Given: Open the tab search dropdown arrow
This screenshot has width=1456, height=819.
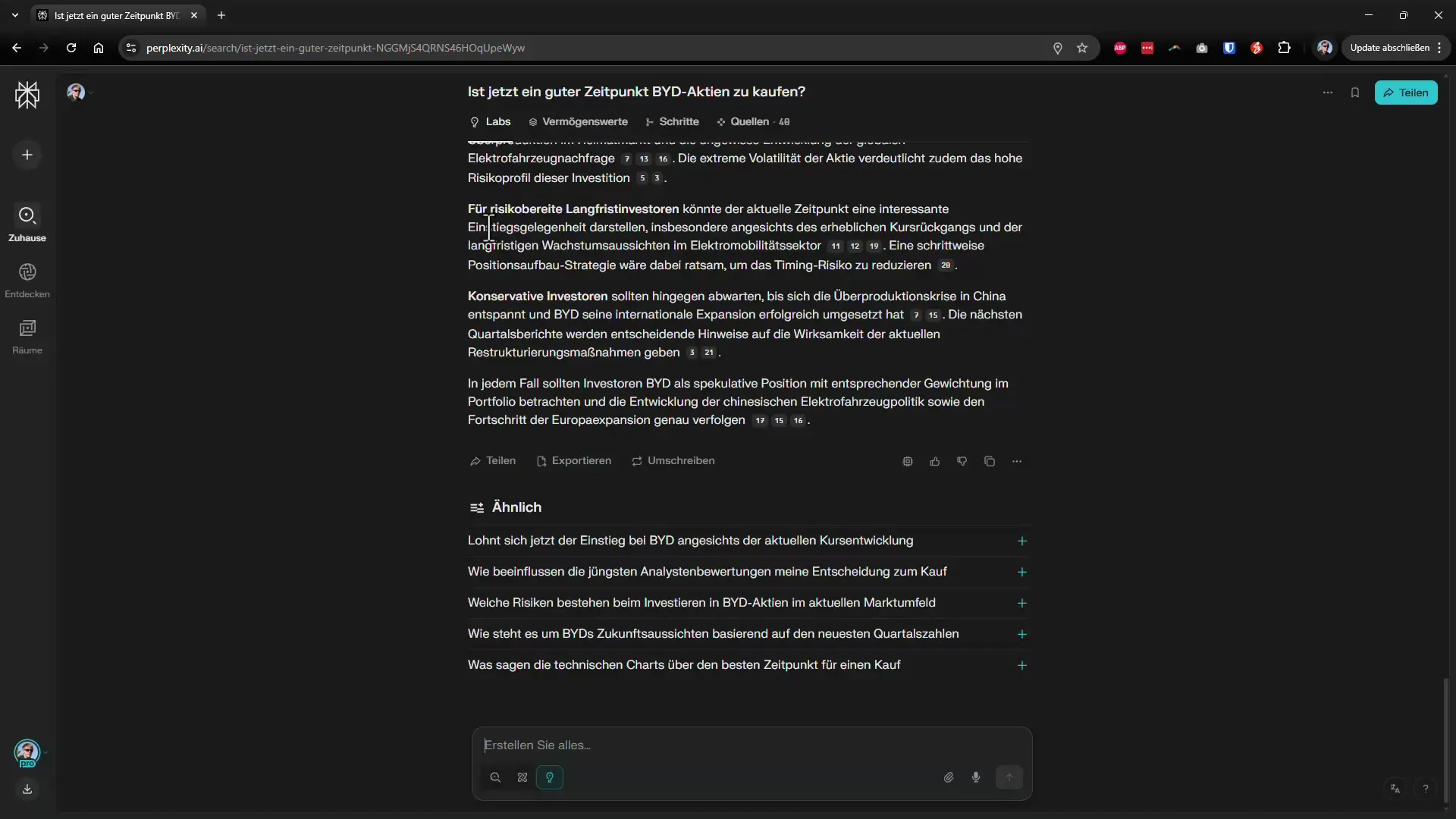Looking at the screenshot, I should pyautogui.click(x=15, y=15).
